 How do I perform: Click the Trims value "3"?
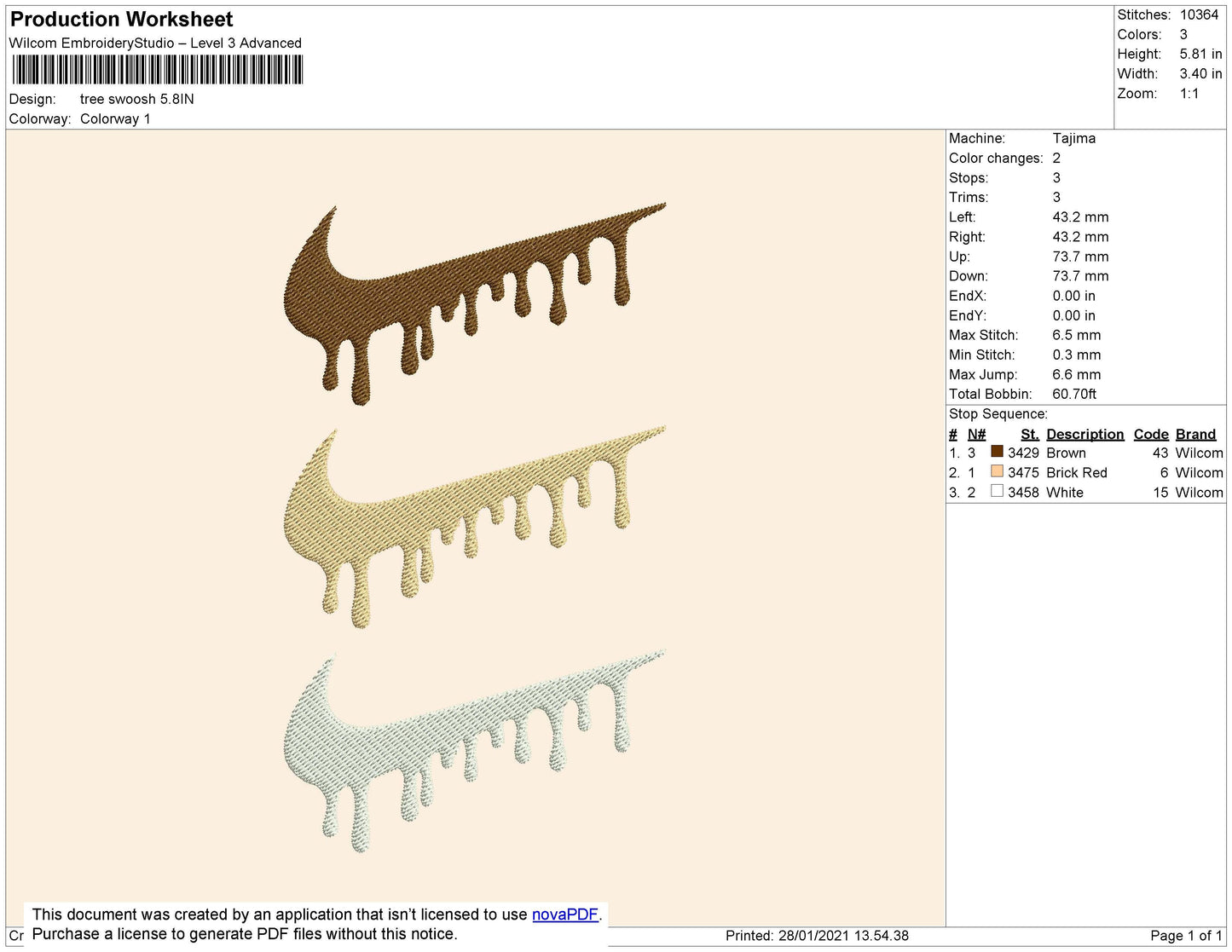1057,198
